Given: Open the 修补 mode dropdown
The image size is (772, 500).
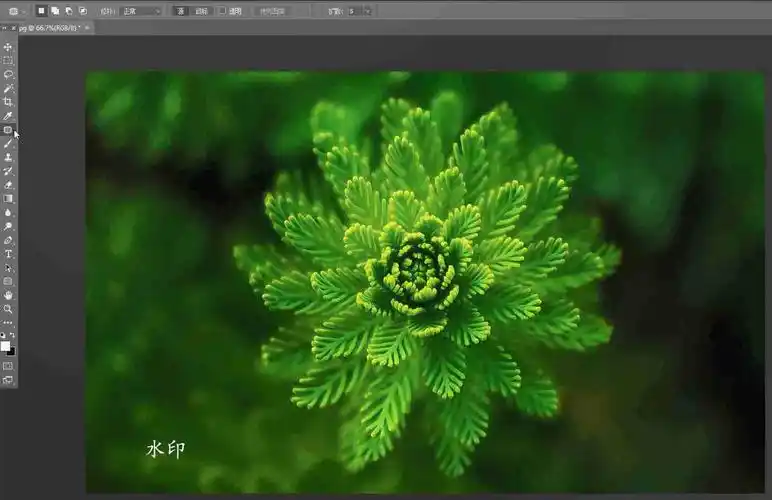Looking at the screenshot, I should (x=141, y=11).
